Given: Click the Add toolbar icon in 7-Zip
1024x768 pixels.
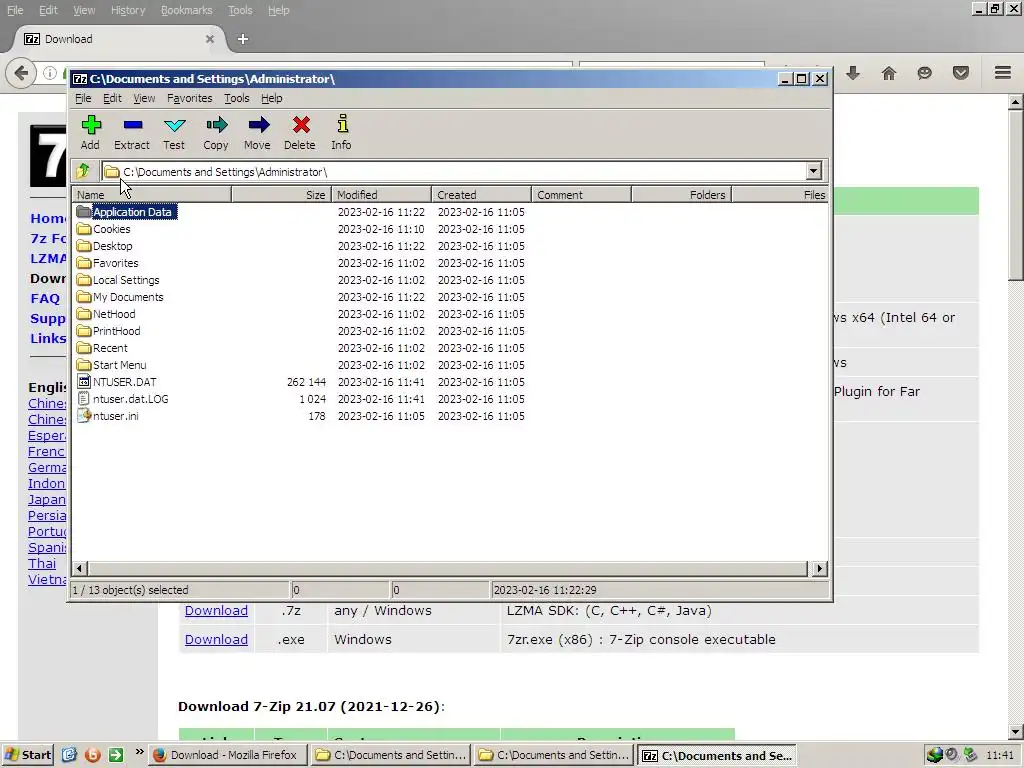Looking at the screenshot, I should (90, 133).
